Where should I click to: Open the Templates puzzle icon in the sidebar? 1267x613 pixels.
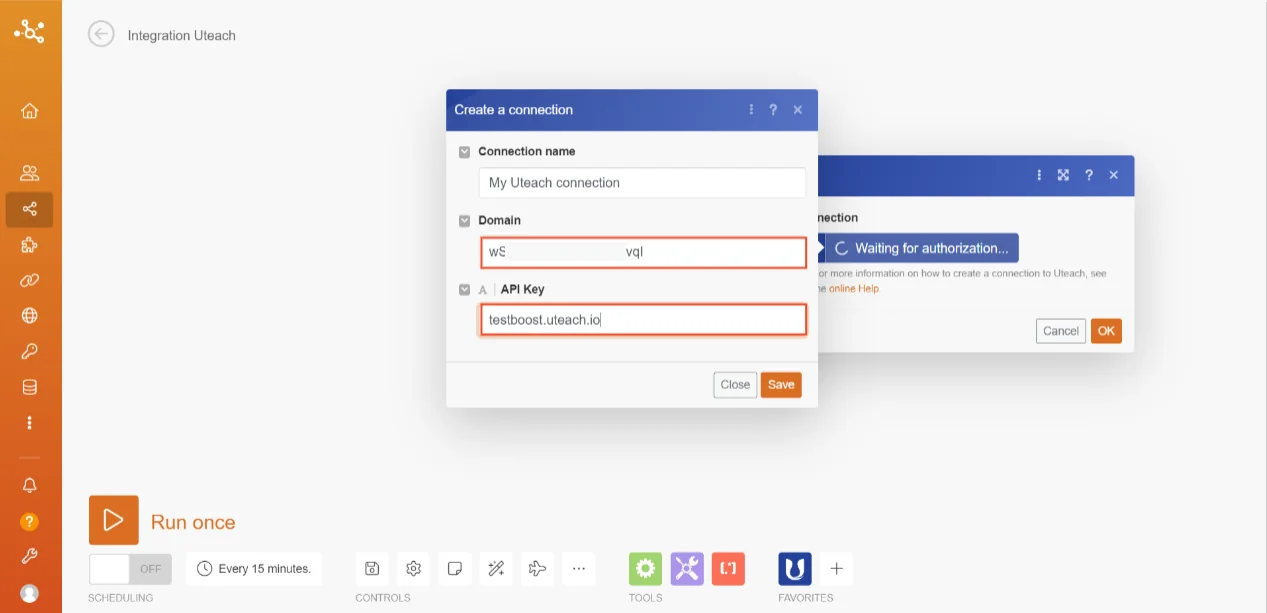click(x=30, y=245)
